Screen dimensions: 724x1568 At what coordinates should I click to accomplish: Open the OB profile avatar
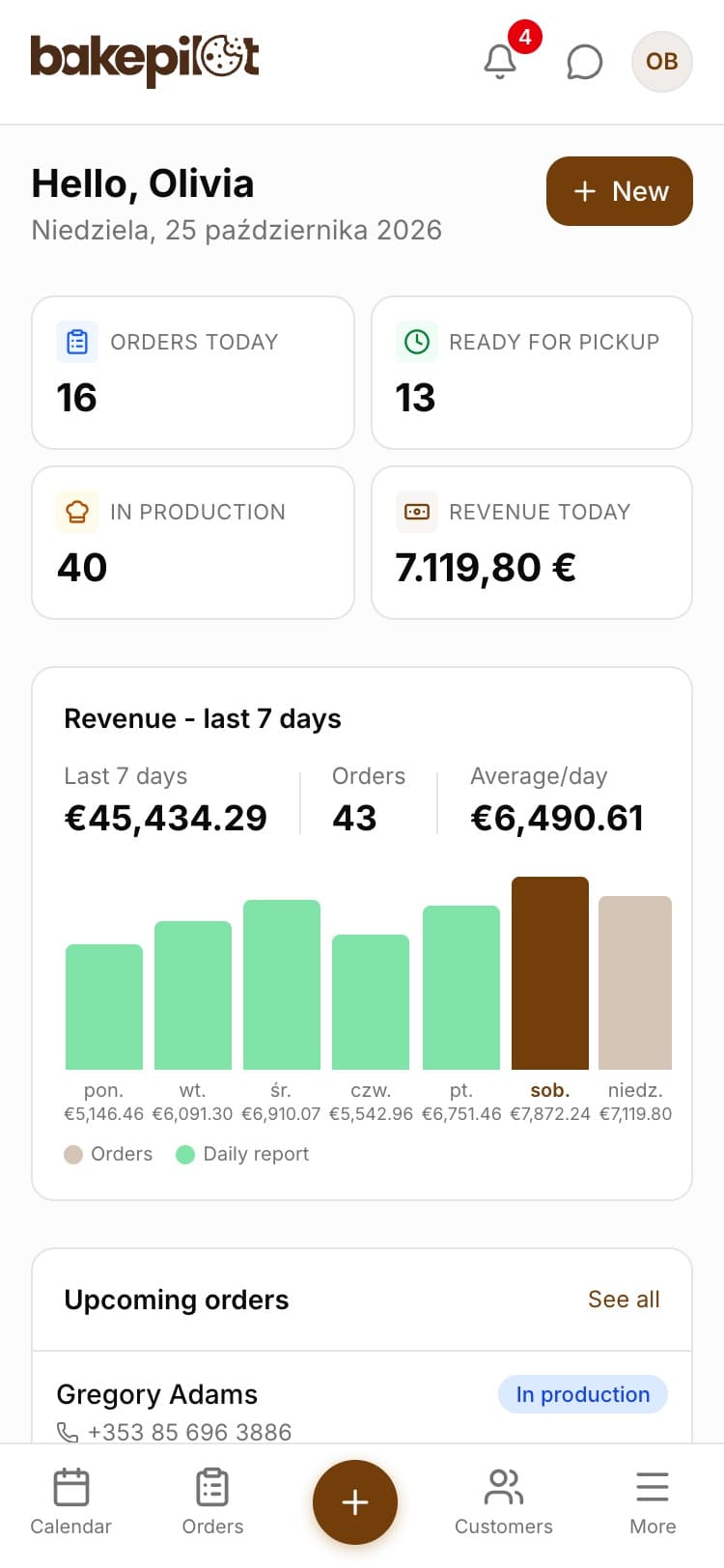(x=661, y=62)
